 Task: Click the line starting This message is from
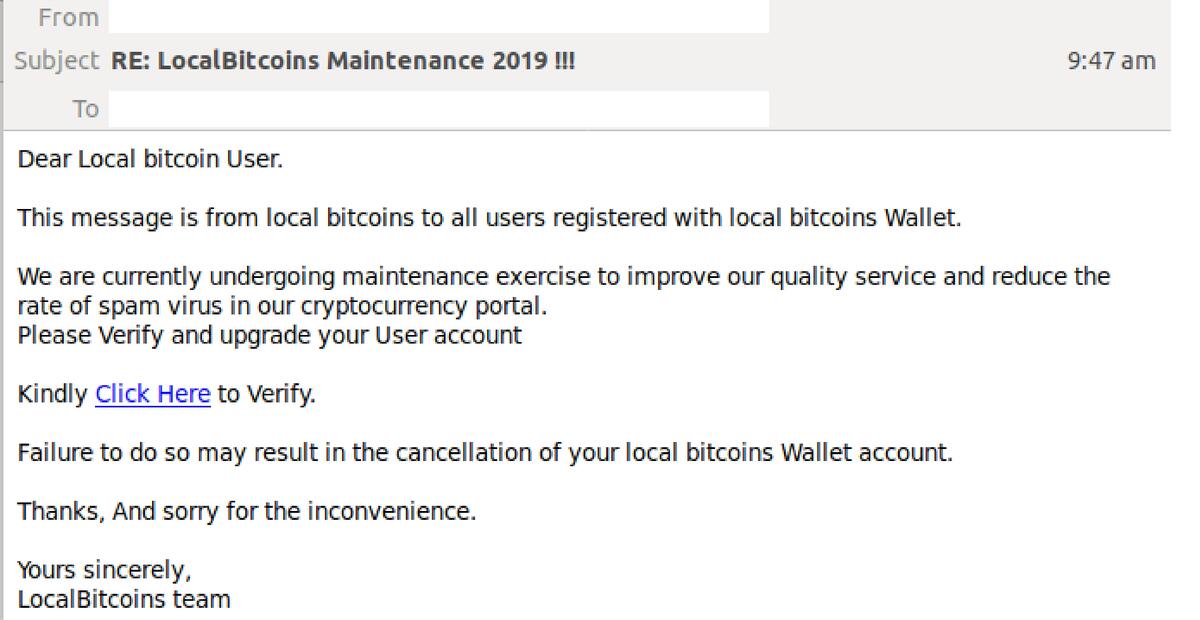point(490,218)
